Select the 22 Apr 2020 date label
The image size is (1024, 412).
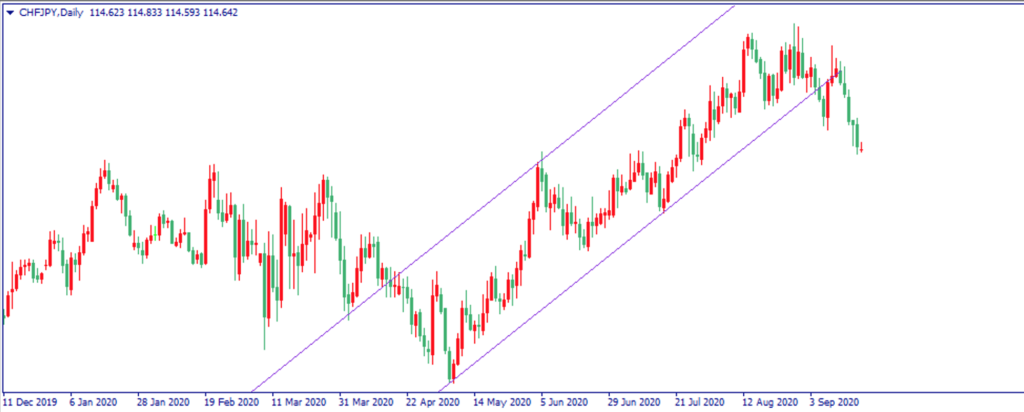pyautogui.click(x=432, y=403)
